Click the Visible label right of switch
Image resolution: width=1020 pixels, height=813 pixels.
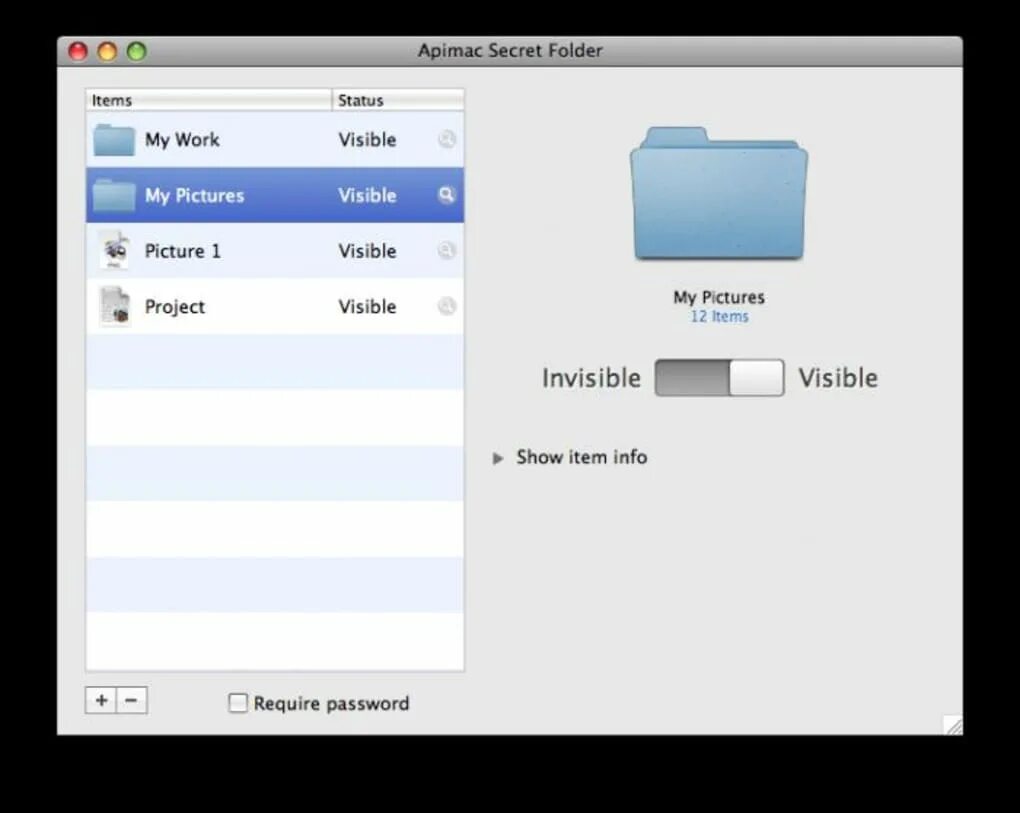point(838,378)
